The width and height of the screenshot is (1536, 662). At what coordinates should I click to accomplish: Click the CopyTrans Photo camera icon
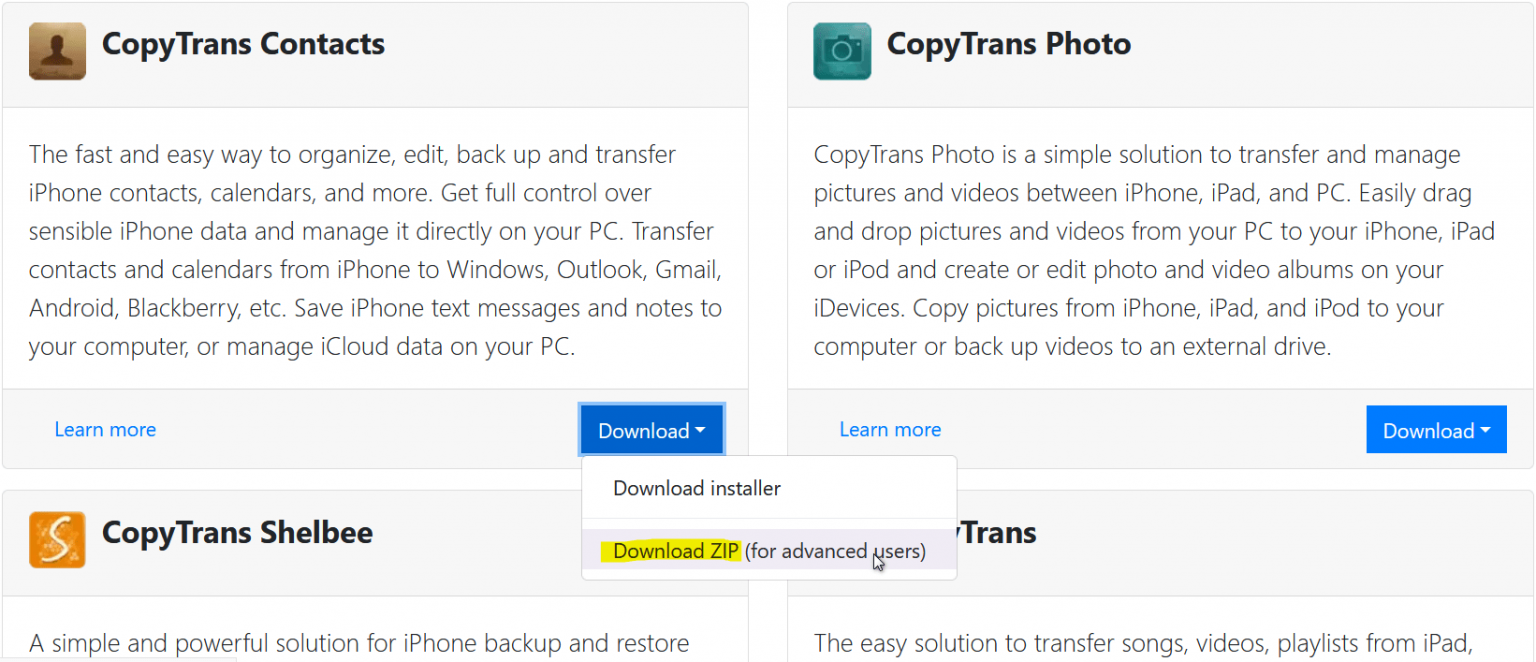(842, 50)
